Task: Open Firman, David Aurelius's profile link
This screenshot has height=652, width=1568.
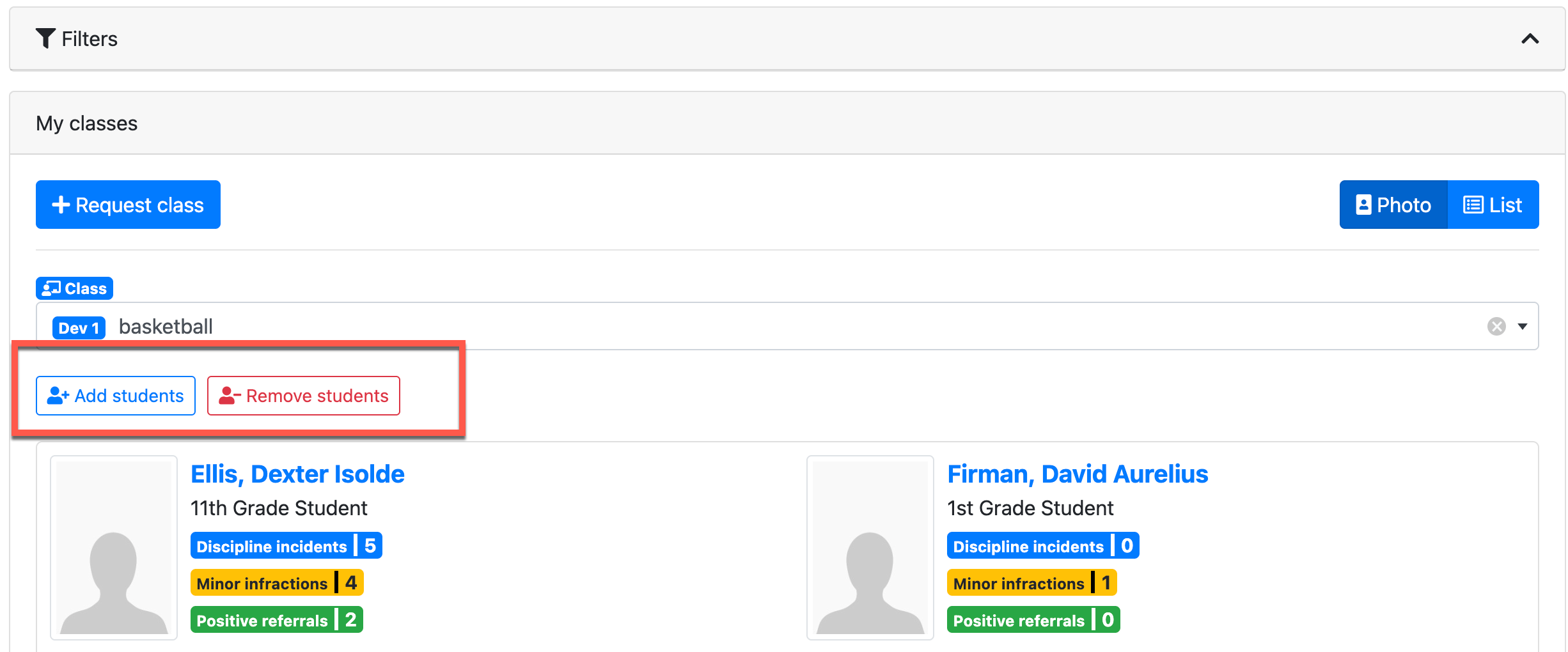Action: pyautogui.click(x=1078, y=474)
